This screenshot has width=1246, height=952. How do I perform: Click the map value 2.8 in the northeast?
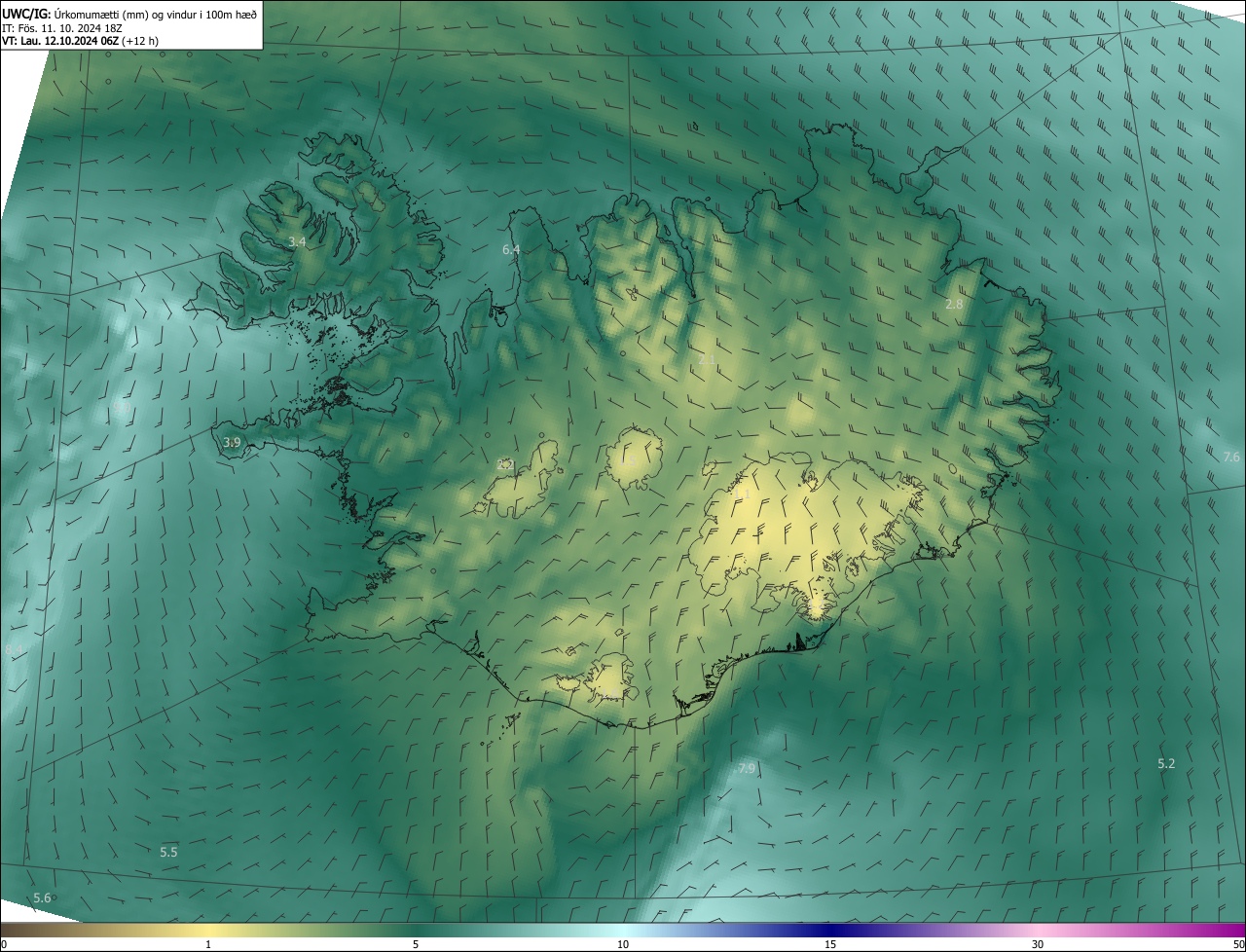pyautogui.click(x=954, y=305)
